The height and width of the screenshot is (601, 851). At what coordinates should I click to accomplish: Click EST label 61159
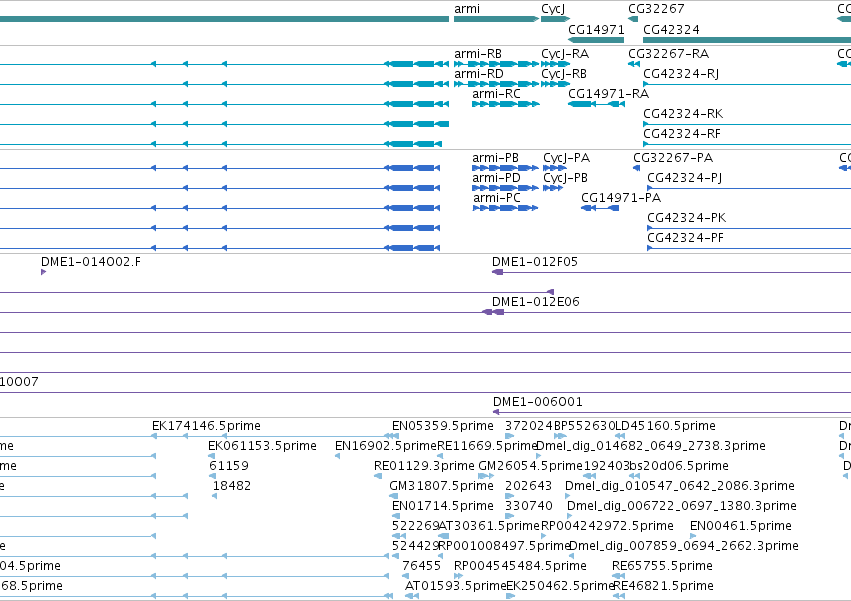pyautogui.click(x=228, y=466)
